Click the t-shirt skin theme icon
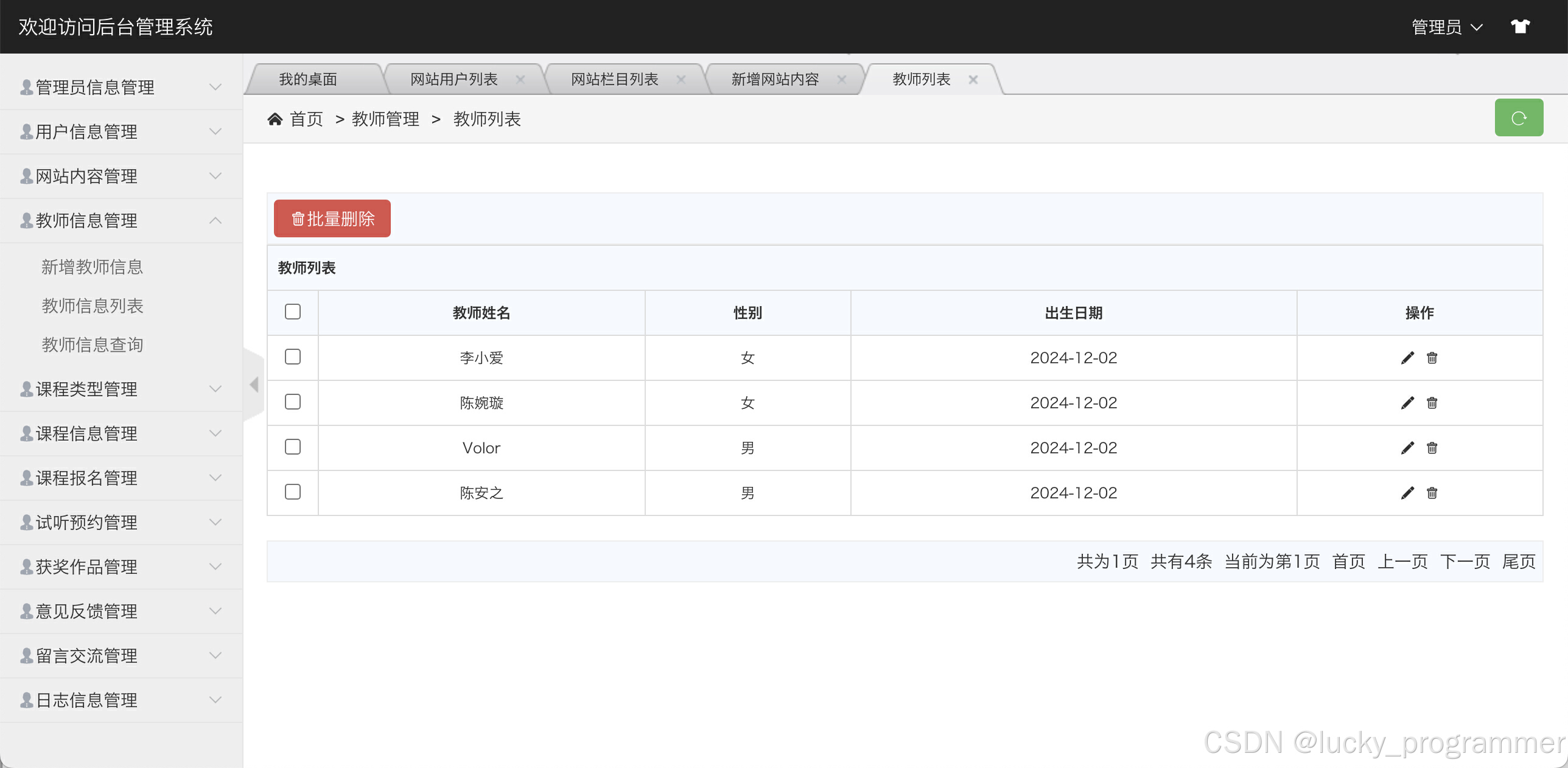 click(x=1520, y=27)
